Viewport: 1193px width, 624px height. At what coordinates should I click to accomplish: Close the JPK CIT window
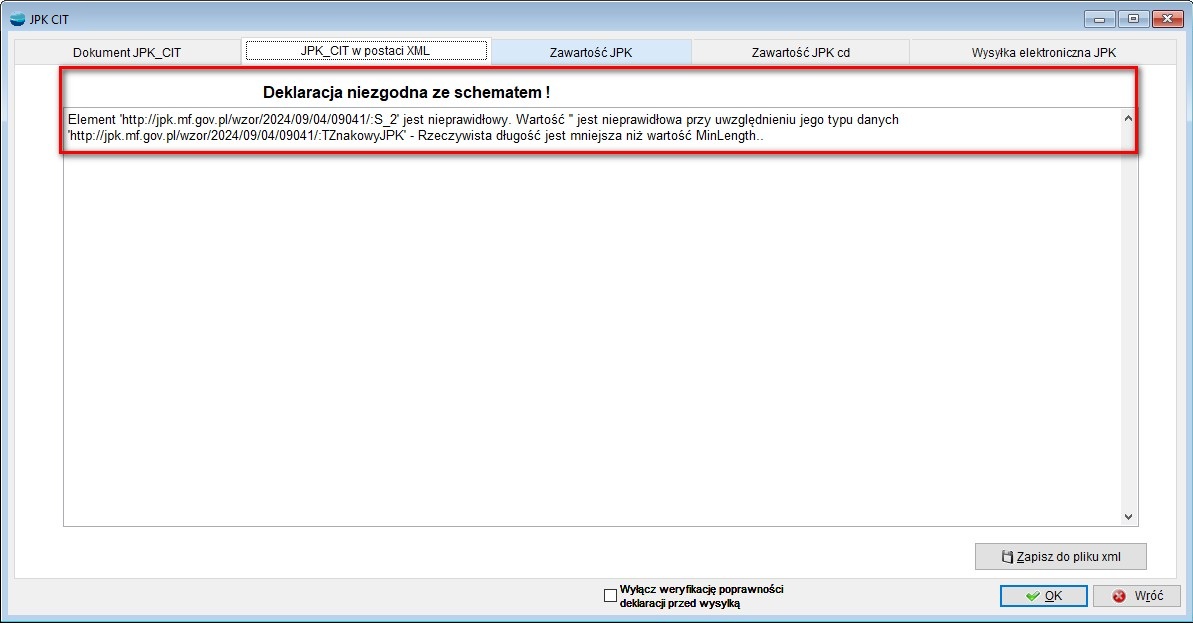point(1166,19)
